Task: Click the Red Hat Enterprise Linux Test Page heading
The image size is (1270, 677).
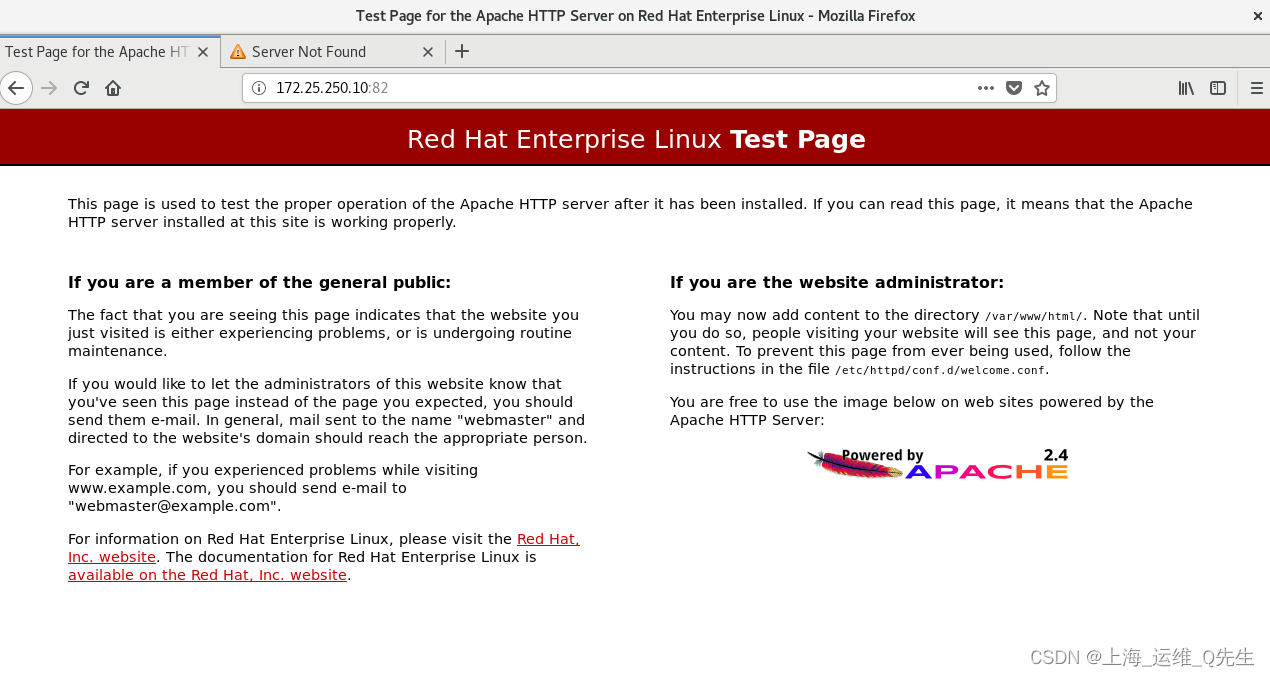Action: click(636, 139)
